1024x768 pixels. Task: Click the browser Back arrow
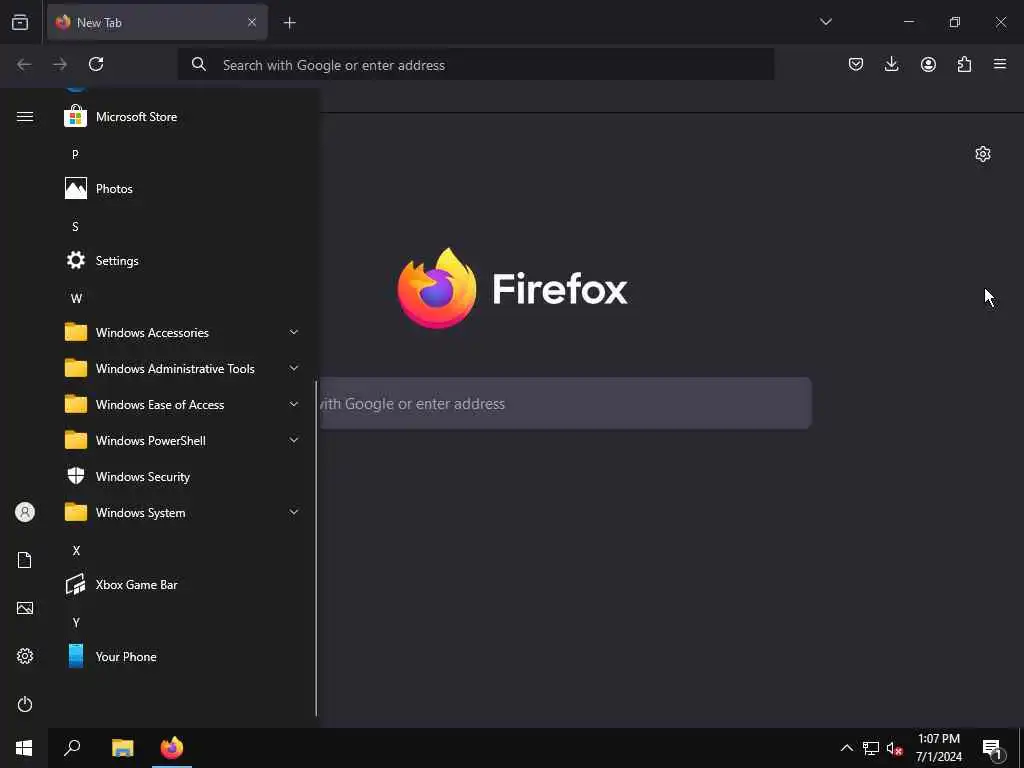coord(24,64)
